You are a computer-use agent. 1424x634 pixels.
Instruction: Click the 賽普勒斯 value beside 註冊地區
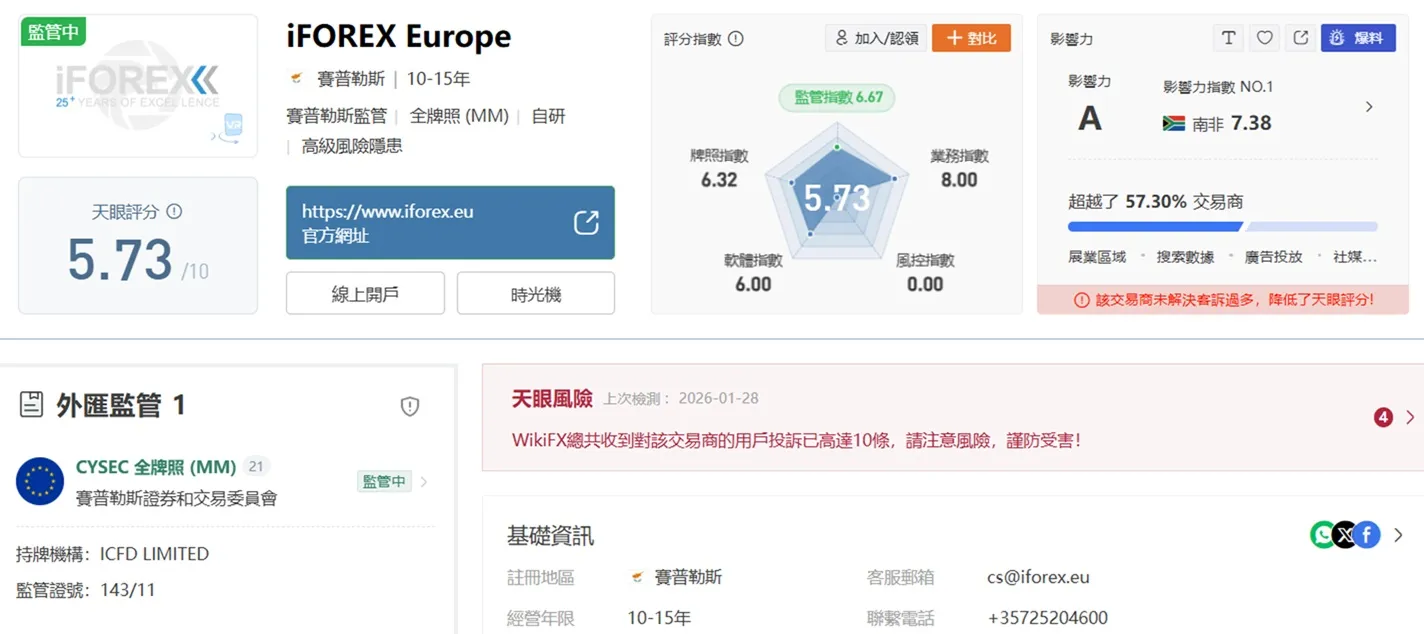tap(688, 577)
